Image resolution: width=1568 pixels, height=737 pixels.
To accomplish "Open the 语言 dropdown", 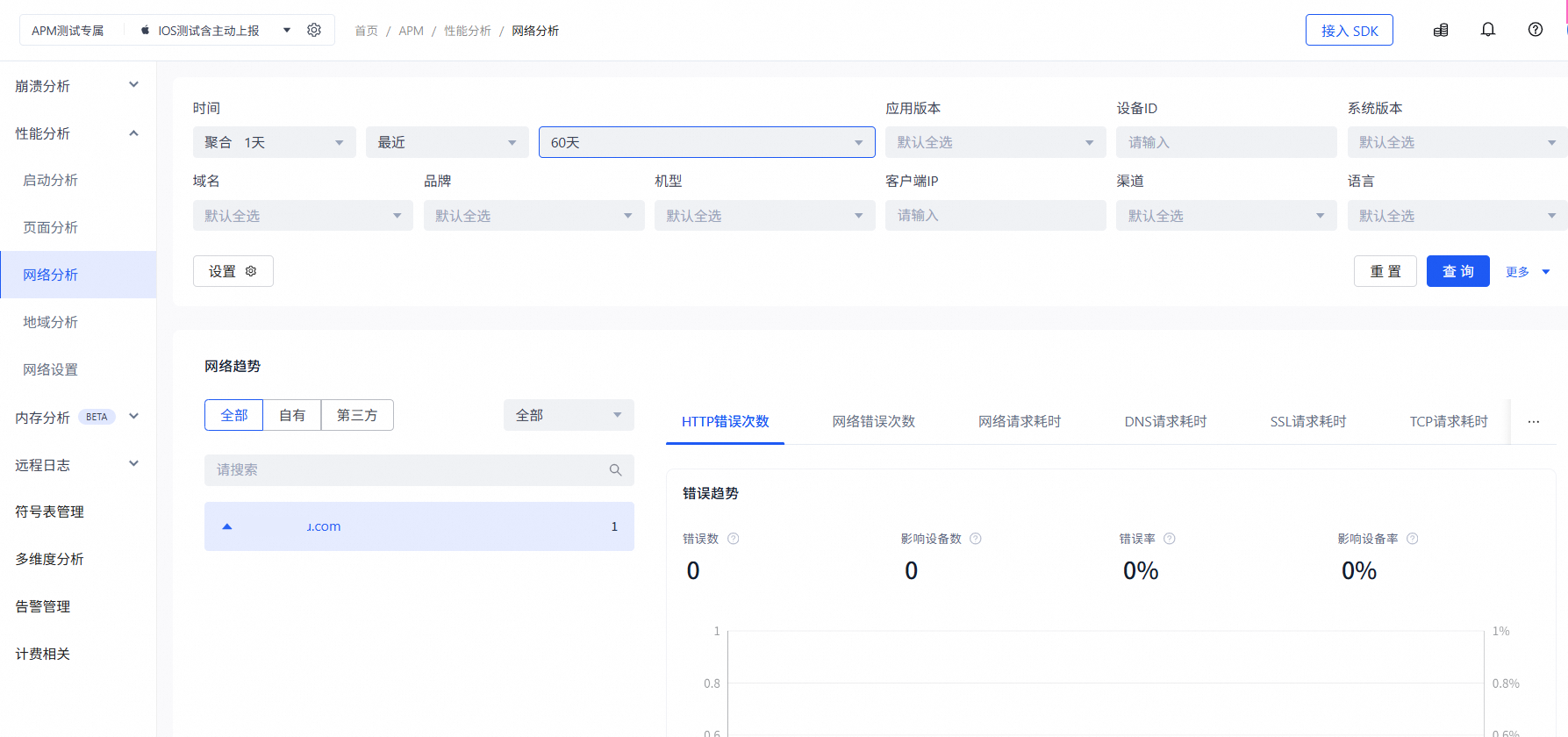I will pyautogui.click(x=1457, y=216).
